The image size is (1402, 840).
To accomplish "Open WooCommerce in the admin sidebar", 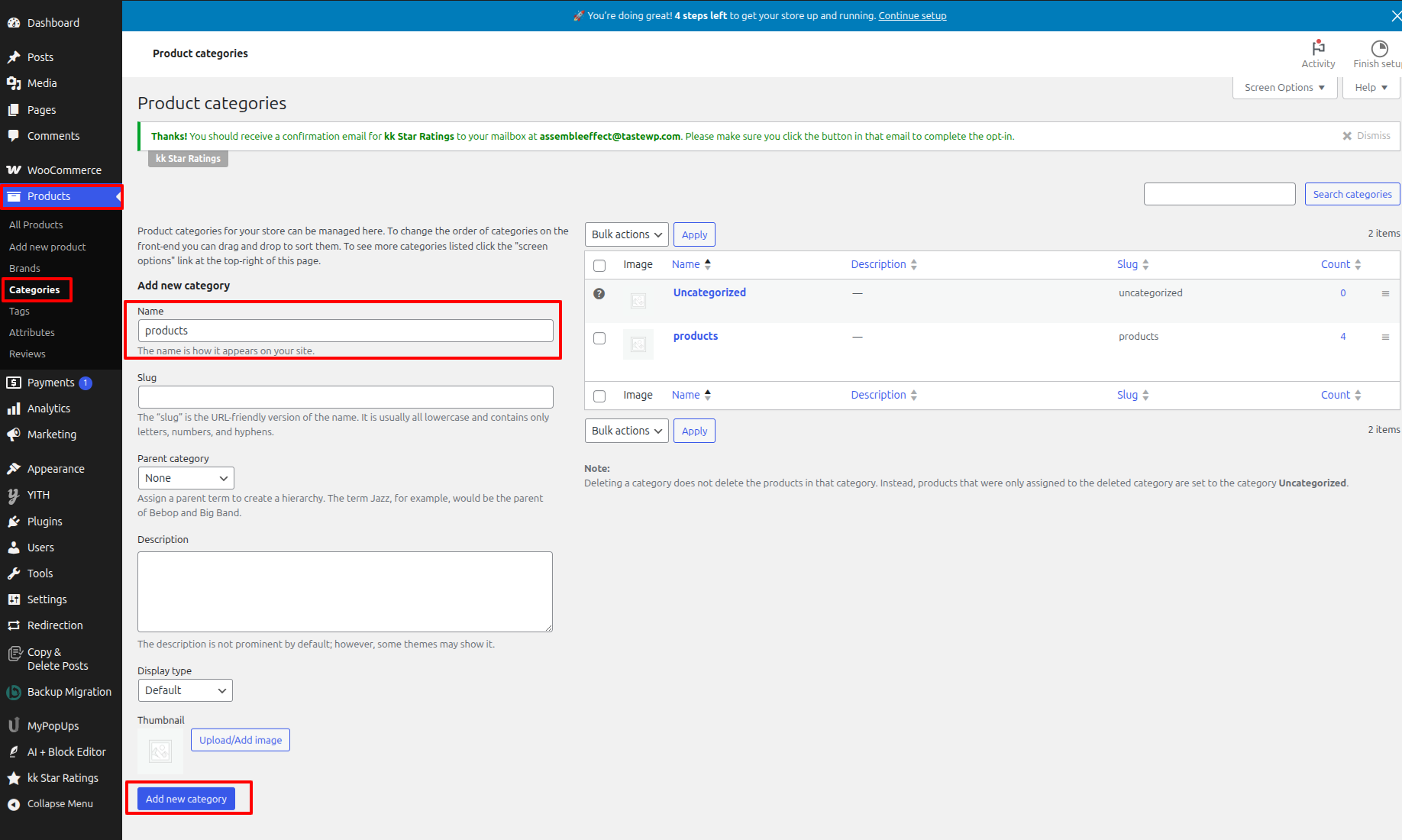I will (63, 170).
